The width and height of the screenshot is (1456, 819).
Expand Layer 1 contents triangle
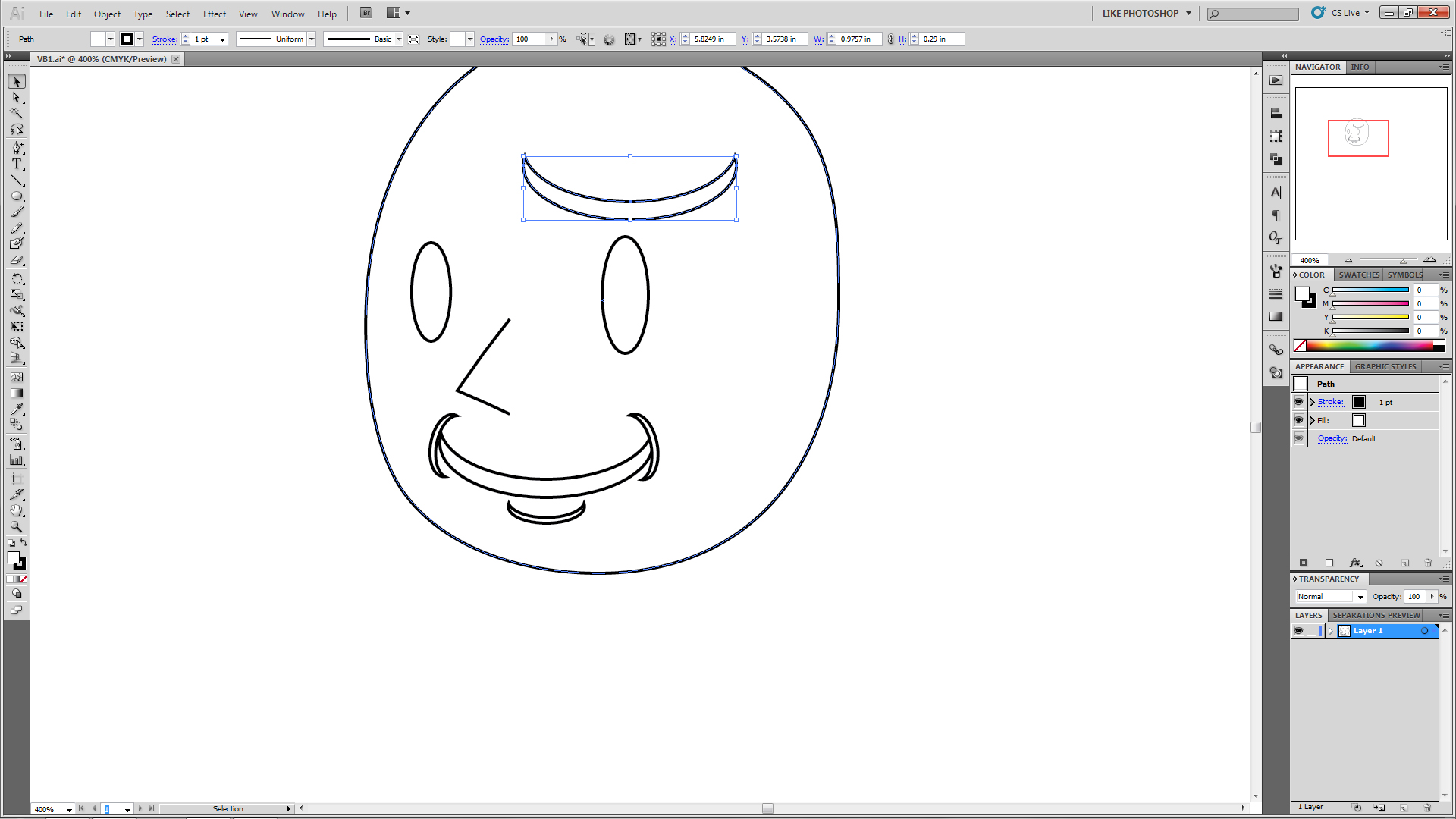1330,631
